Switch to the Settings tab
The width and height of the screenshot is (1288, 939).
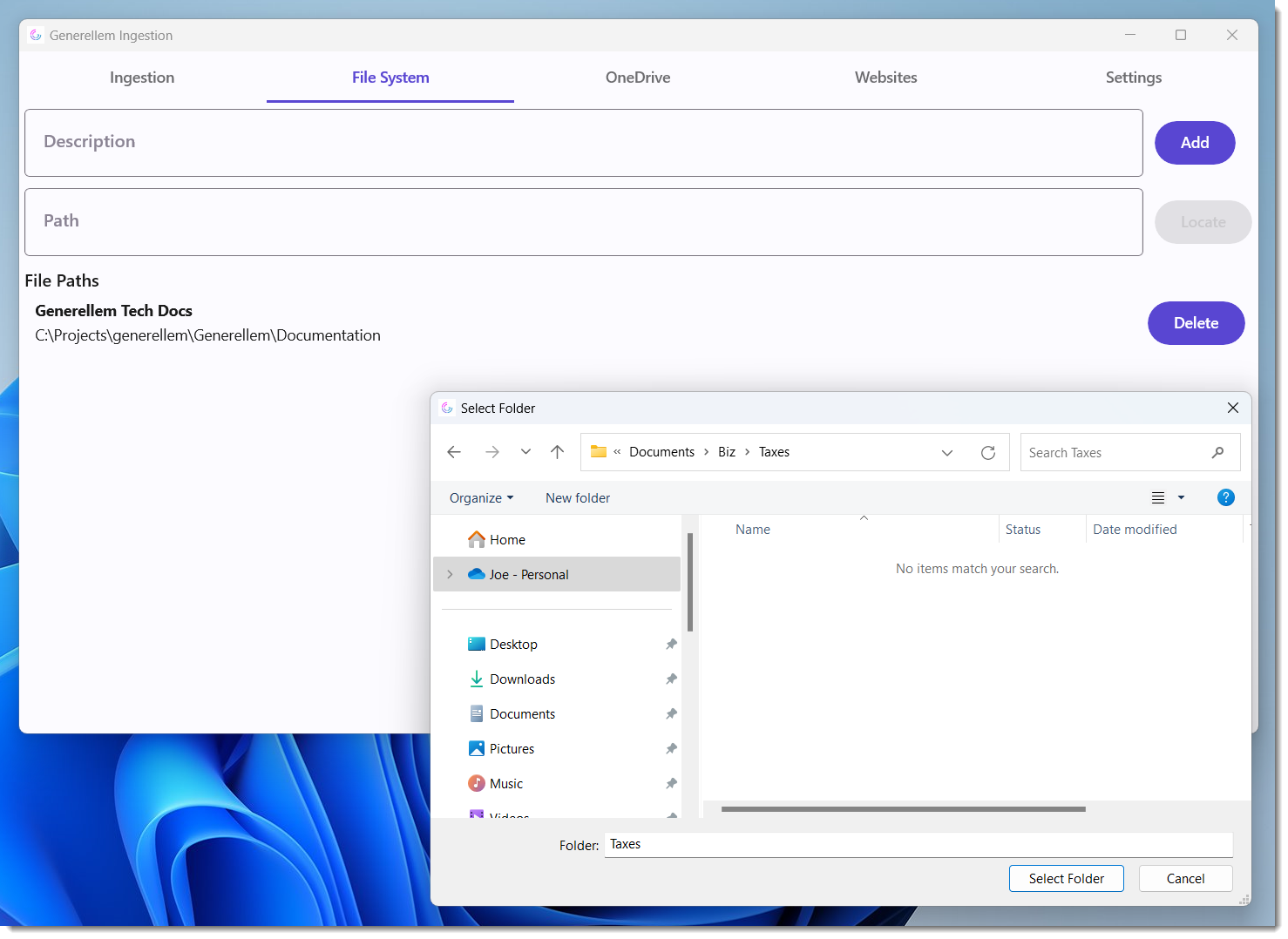point(1133,78)
